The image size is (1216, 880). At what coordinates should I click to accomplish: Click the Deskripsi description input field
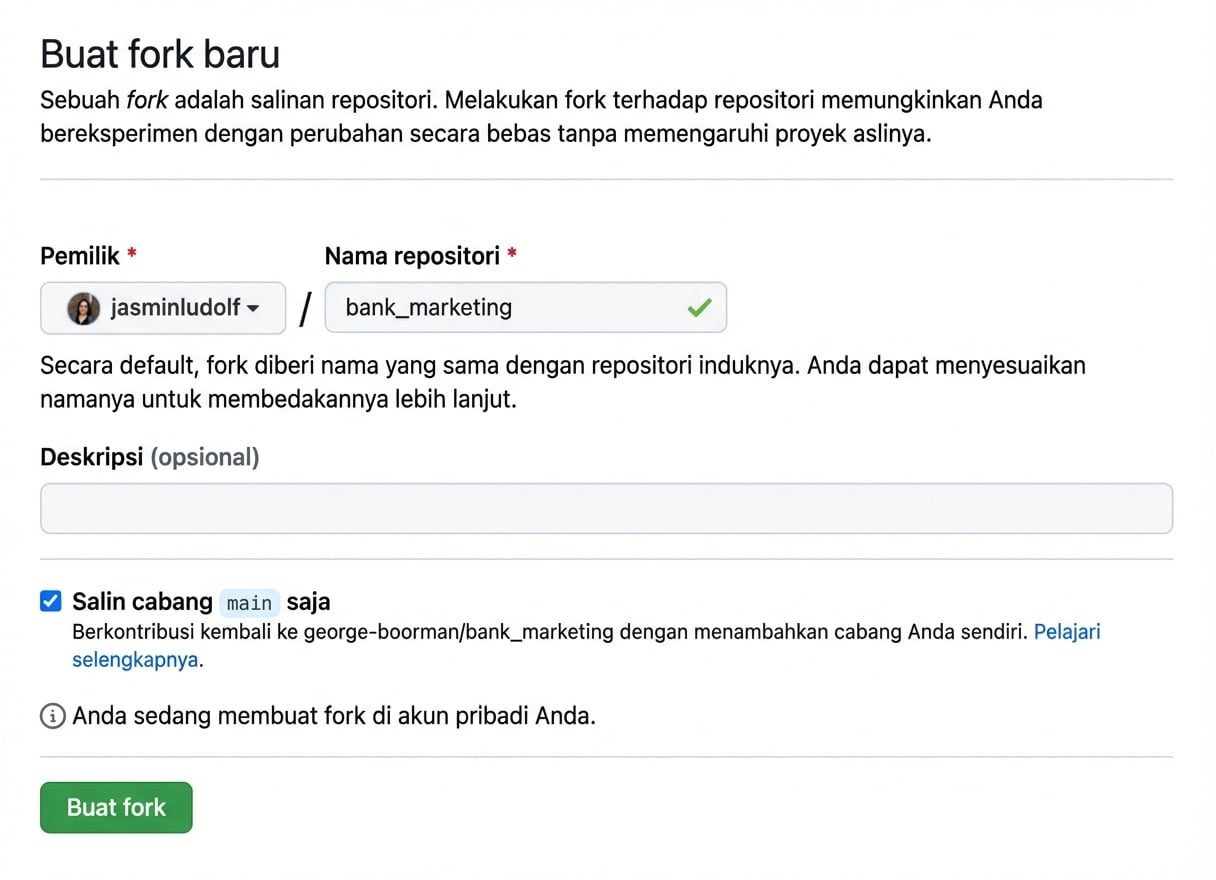tap(606, 509)
